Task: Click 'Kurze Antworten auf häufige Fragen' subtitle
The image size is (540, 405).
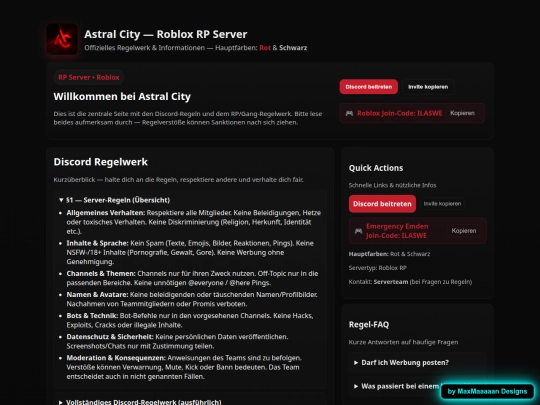Action: pyautogui.click(x=403, y=342)
